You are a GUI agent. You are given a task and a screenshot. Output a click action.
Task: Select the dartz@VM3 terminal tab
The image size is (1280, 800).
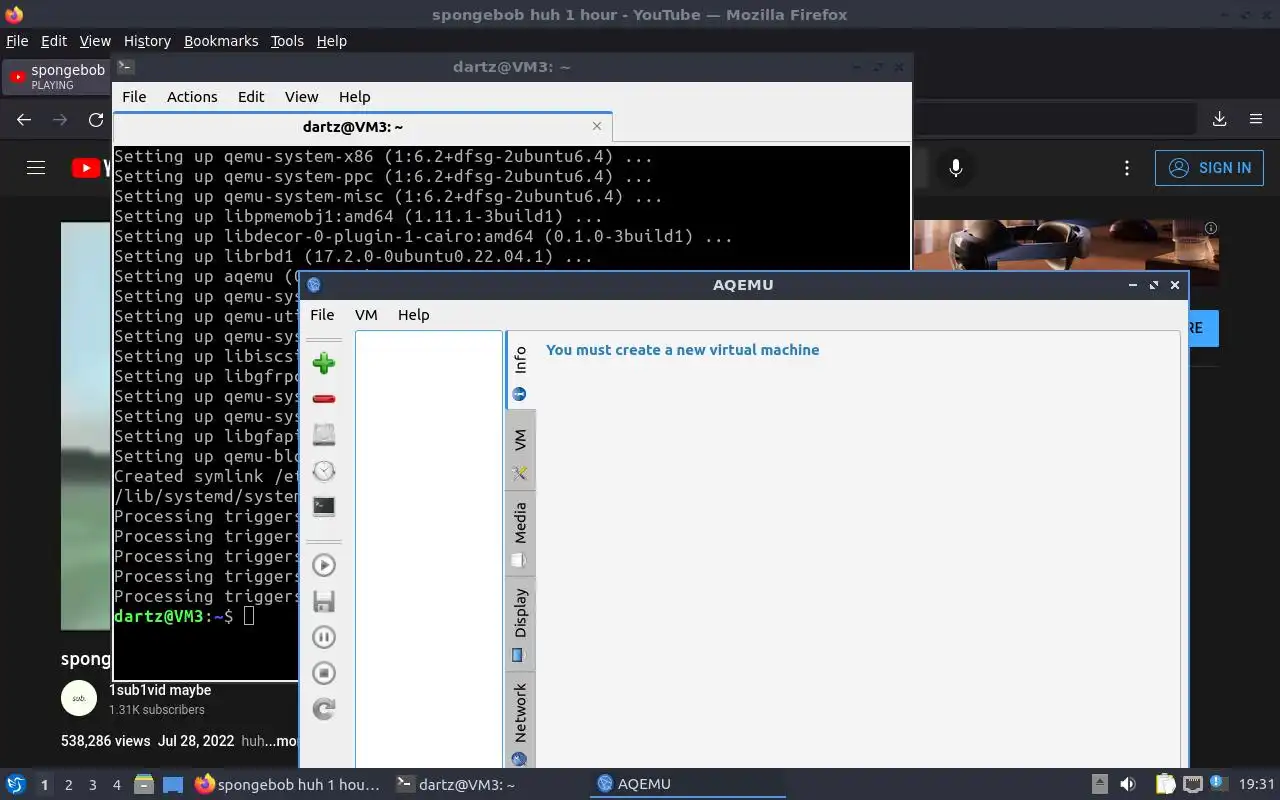(362, 127)
